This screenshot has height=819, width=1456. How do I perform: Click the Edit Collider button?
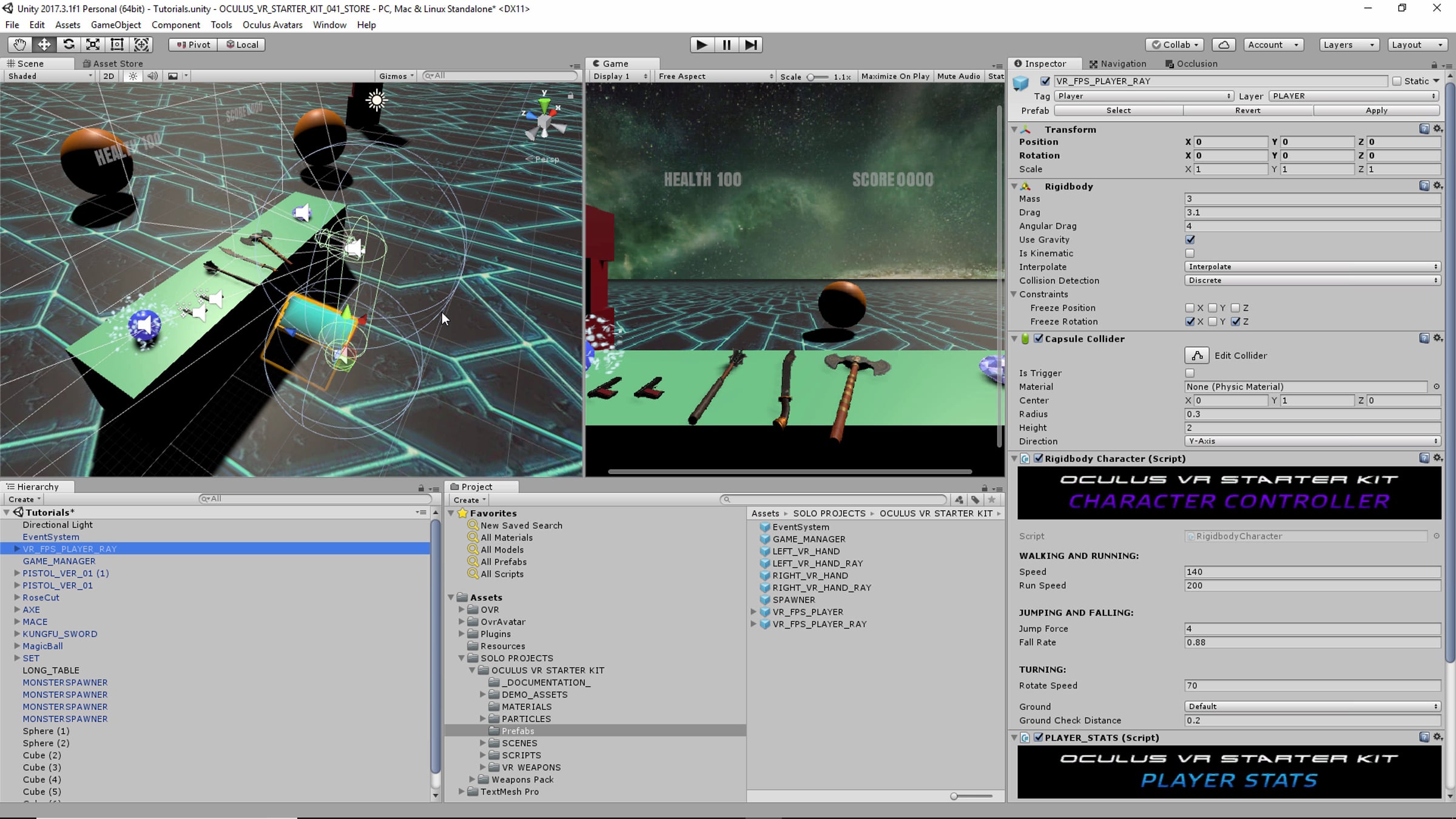coord(1196,356)
